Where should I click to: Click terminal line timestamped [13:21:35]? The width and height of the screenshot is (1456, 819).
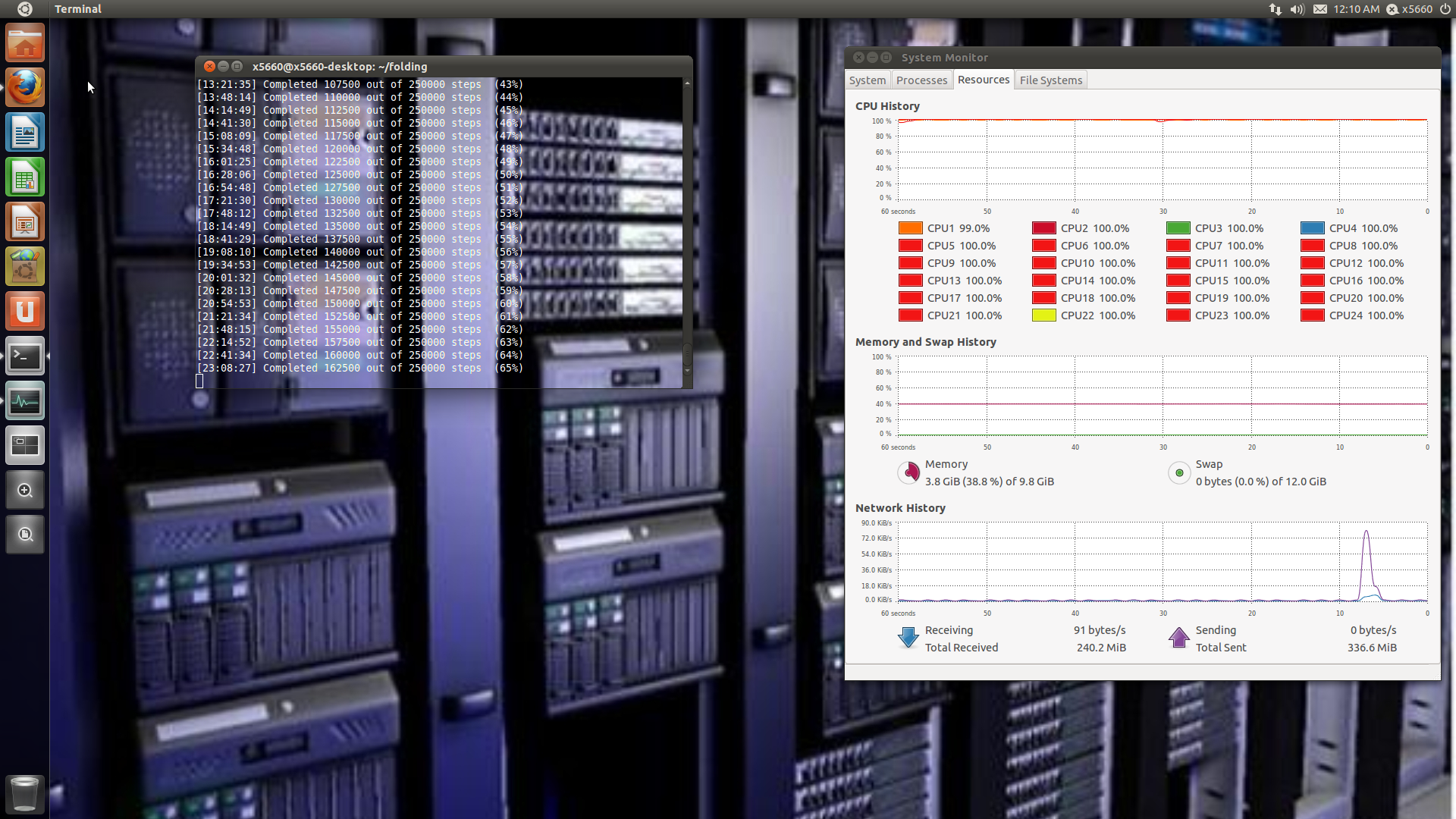click(x=360, y=85)
